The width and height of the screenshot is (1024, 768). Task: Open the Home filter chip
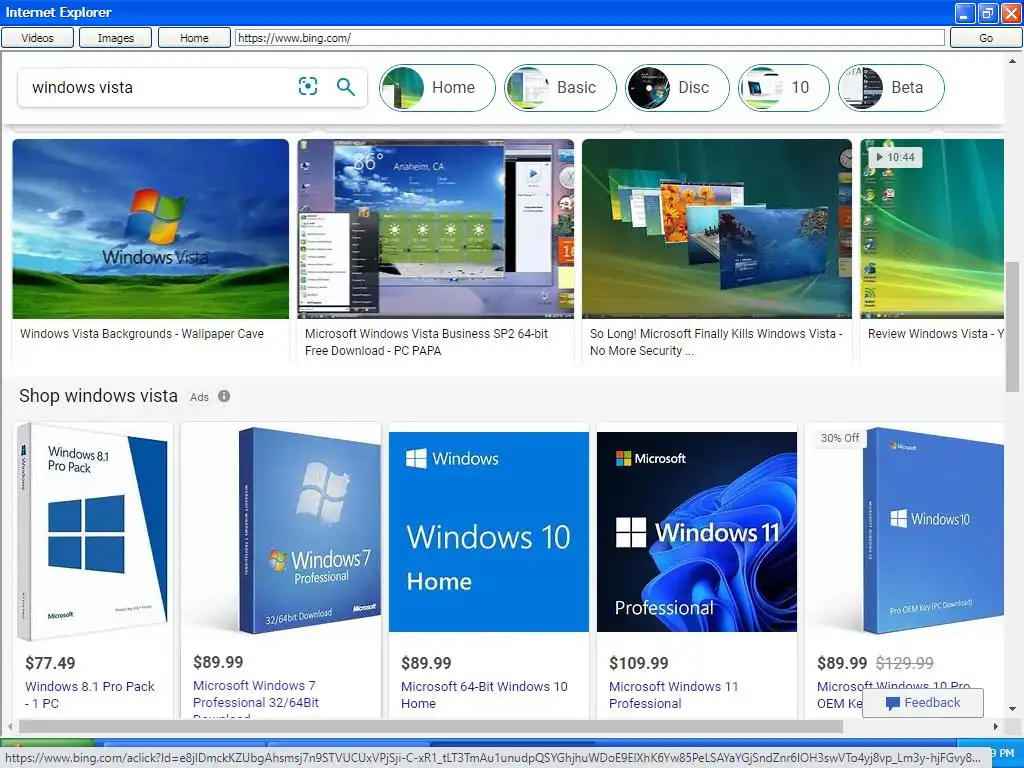438,88
